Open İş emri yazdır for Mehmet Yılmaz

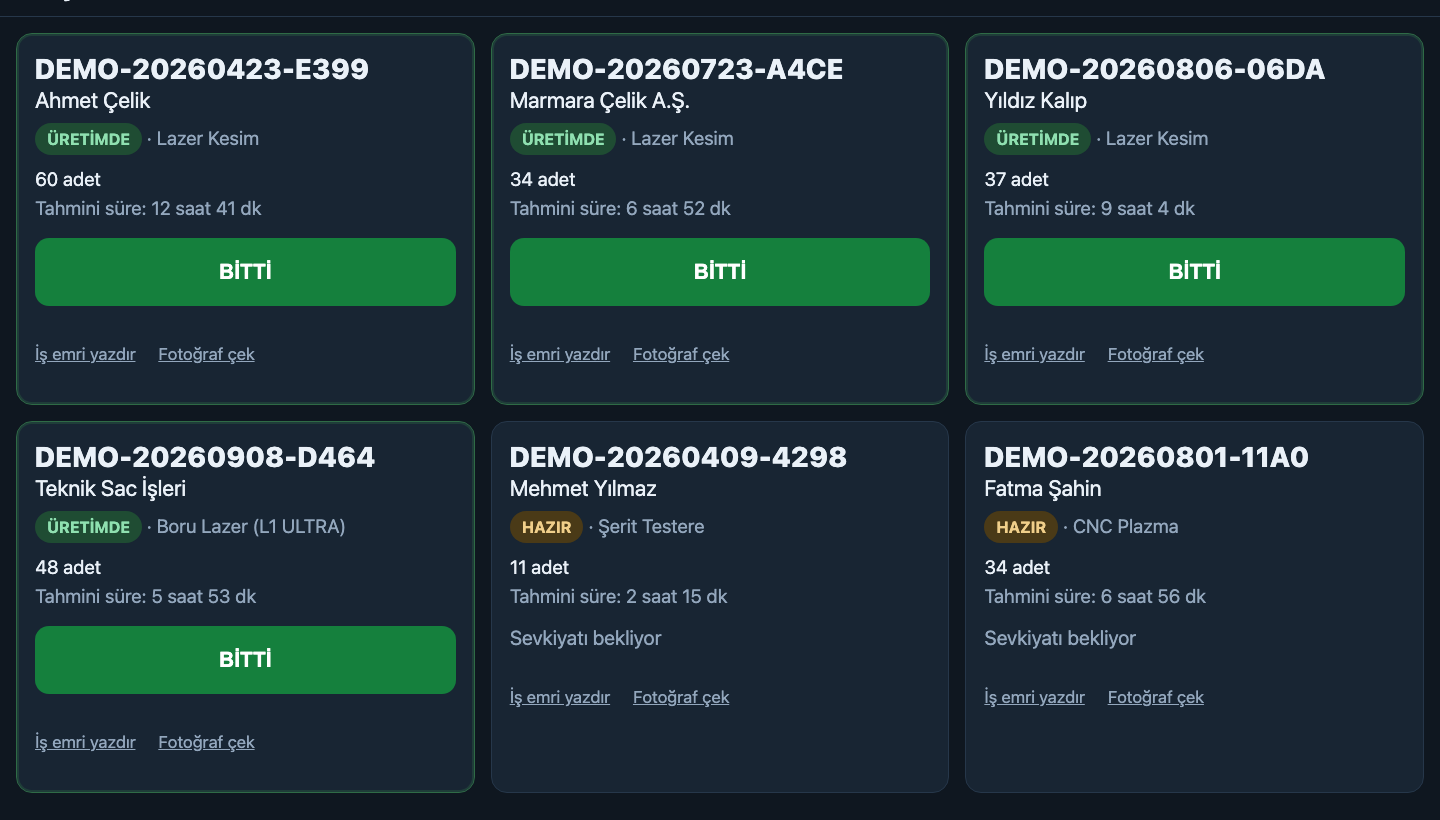[560, 697]
